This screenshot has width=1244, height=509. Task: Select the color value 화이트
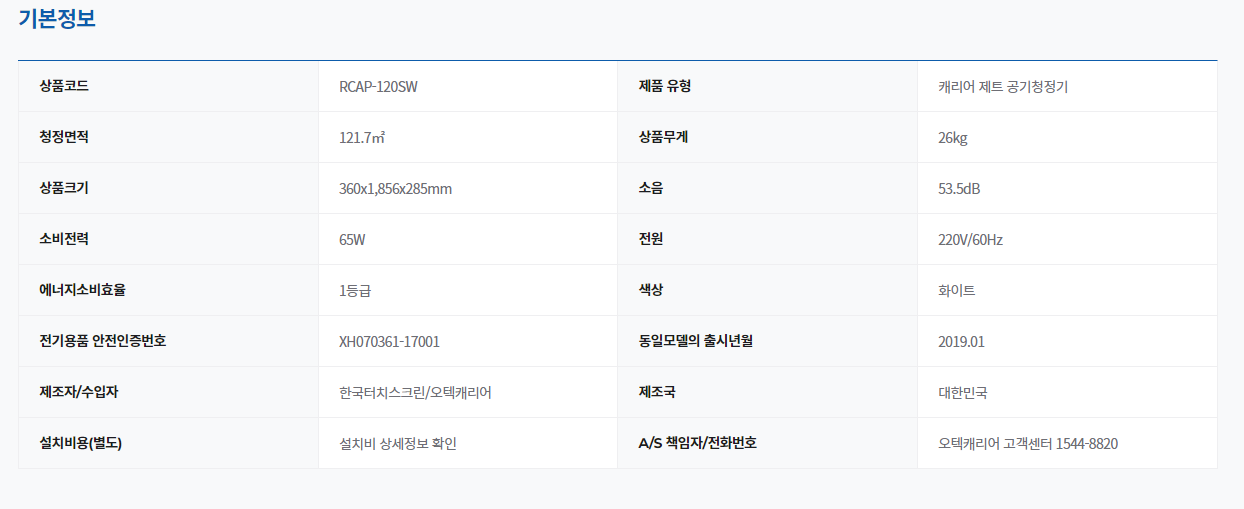coord(957,291)
